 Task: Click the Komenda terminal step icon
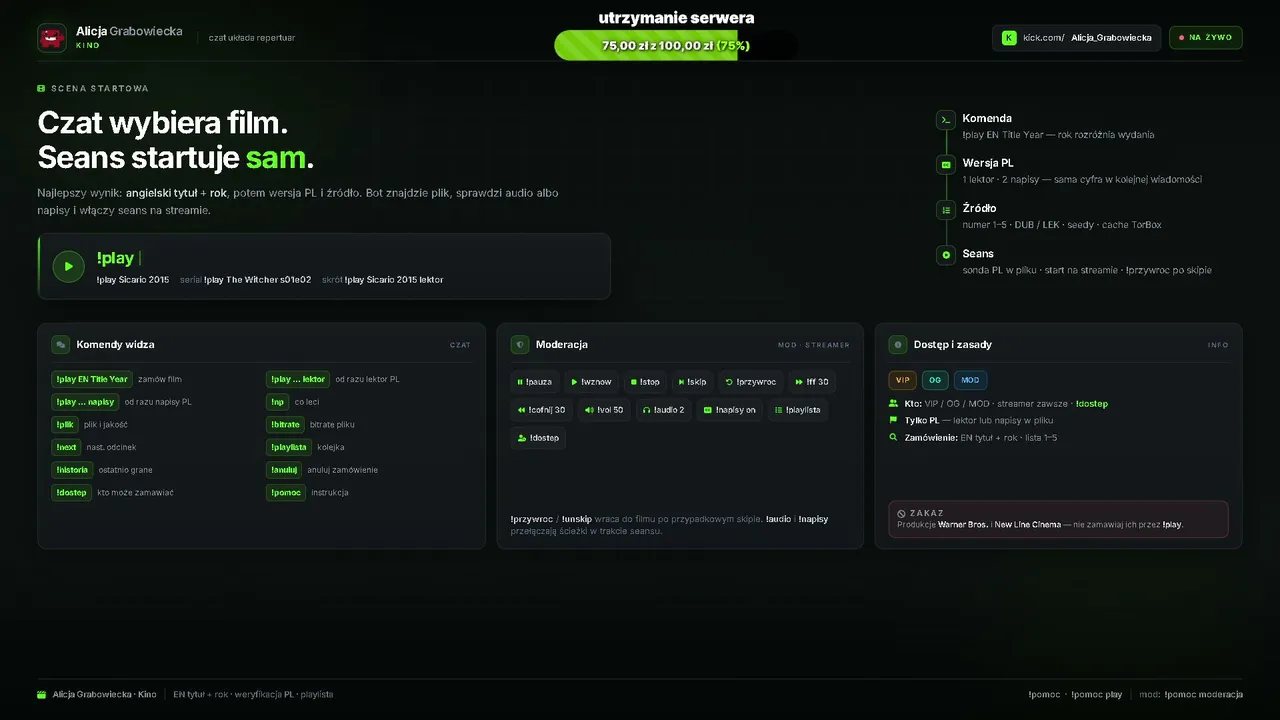[x=945, y=120]
